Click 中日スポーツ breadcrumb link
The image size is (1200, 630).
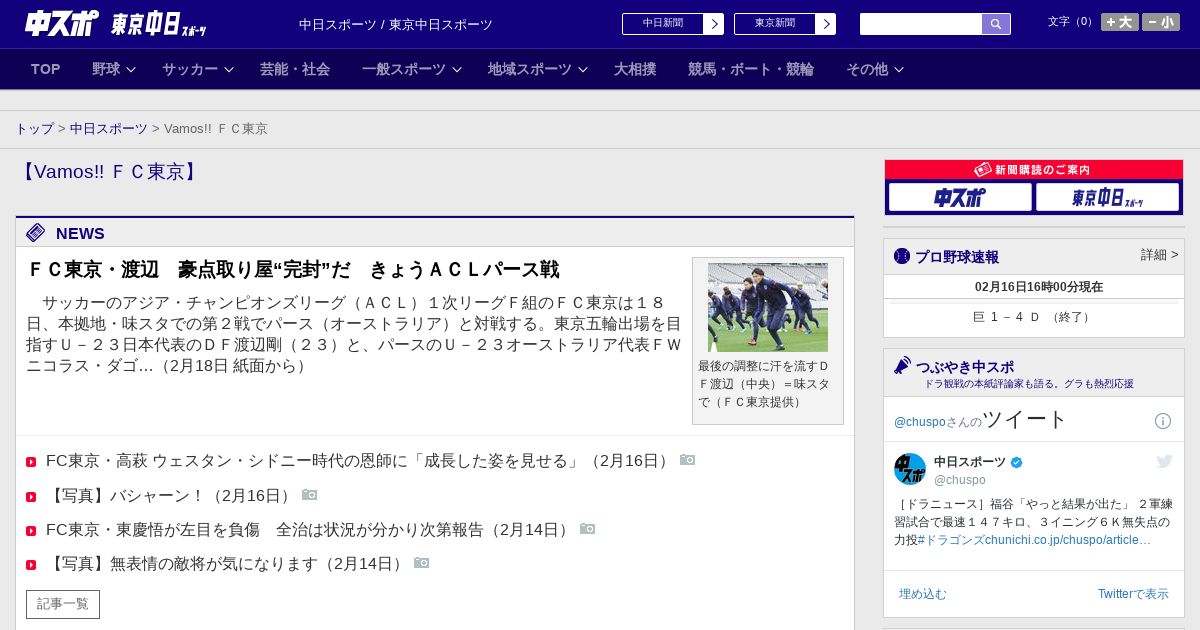pyautogui.click(x=109, y=129)
